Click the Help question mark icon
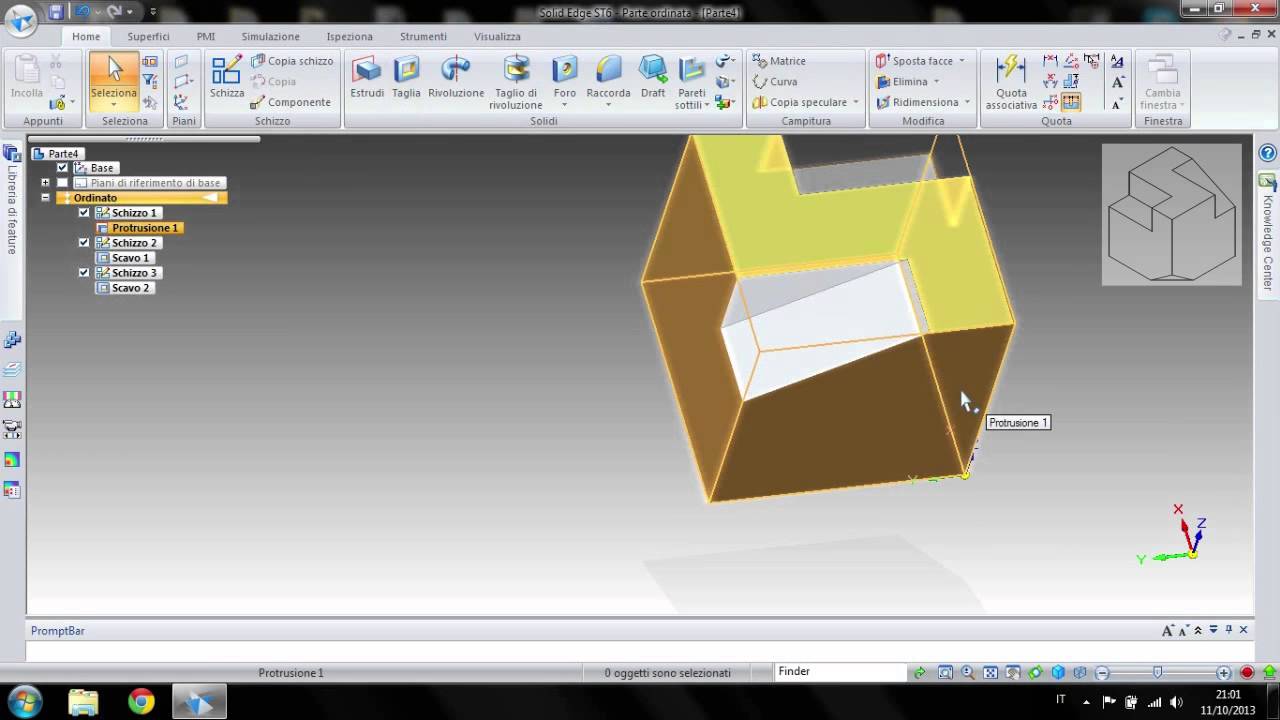The image size is (1280, 720). click(1267, 153)
